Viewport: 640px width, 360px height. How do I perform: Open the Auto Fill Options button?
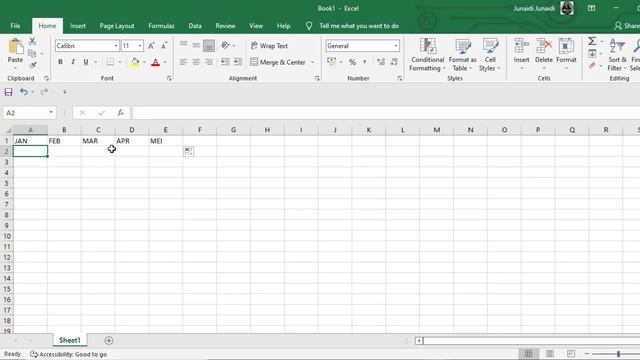pyautogui.click(x=189, y=151)
